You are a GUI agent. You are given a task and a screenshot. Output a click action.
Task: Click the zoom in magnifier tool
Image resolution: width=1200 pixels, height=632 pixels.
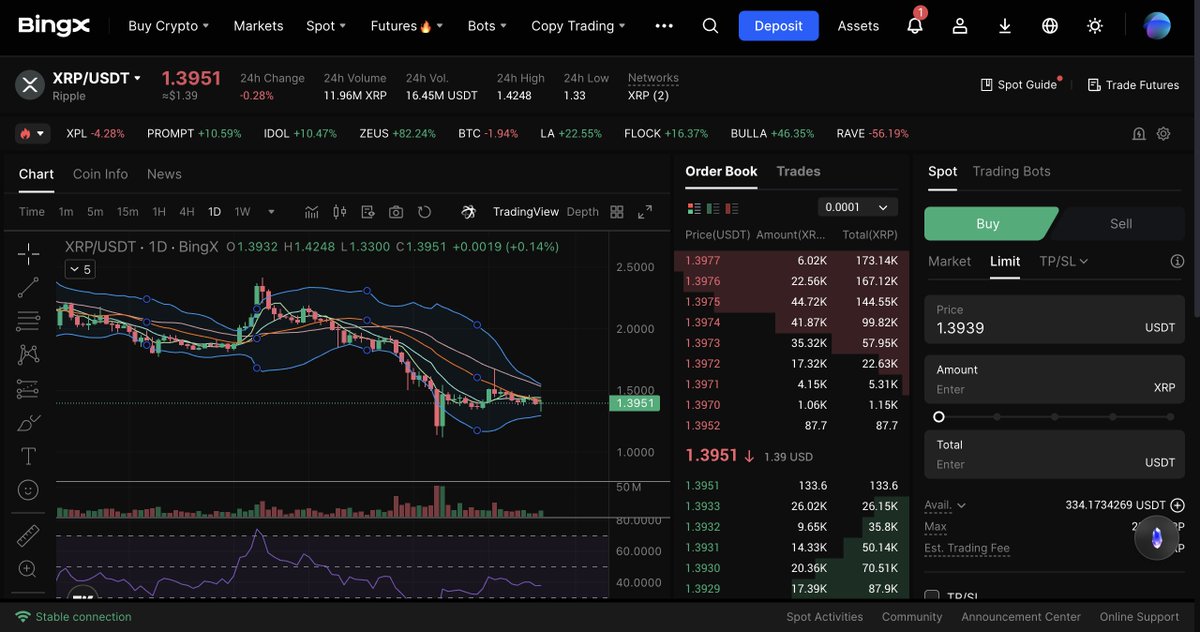tap(28, 569)
